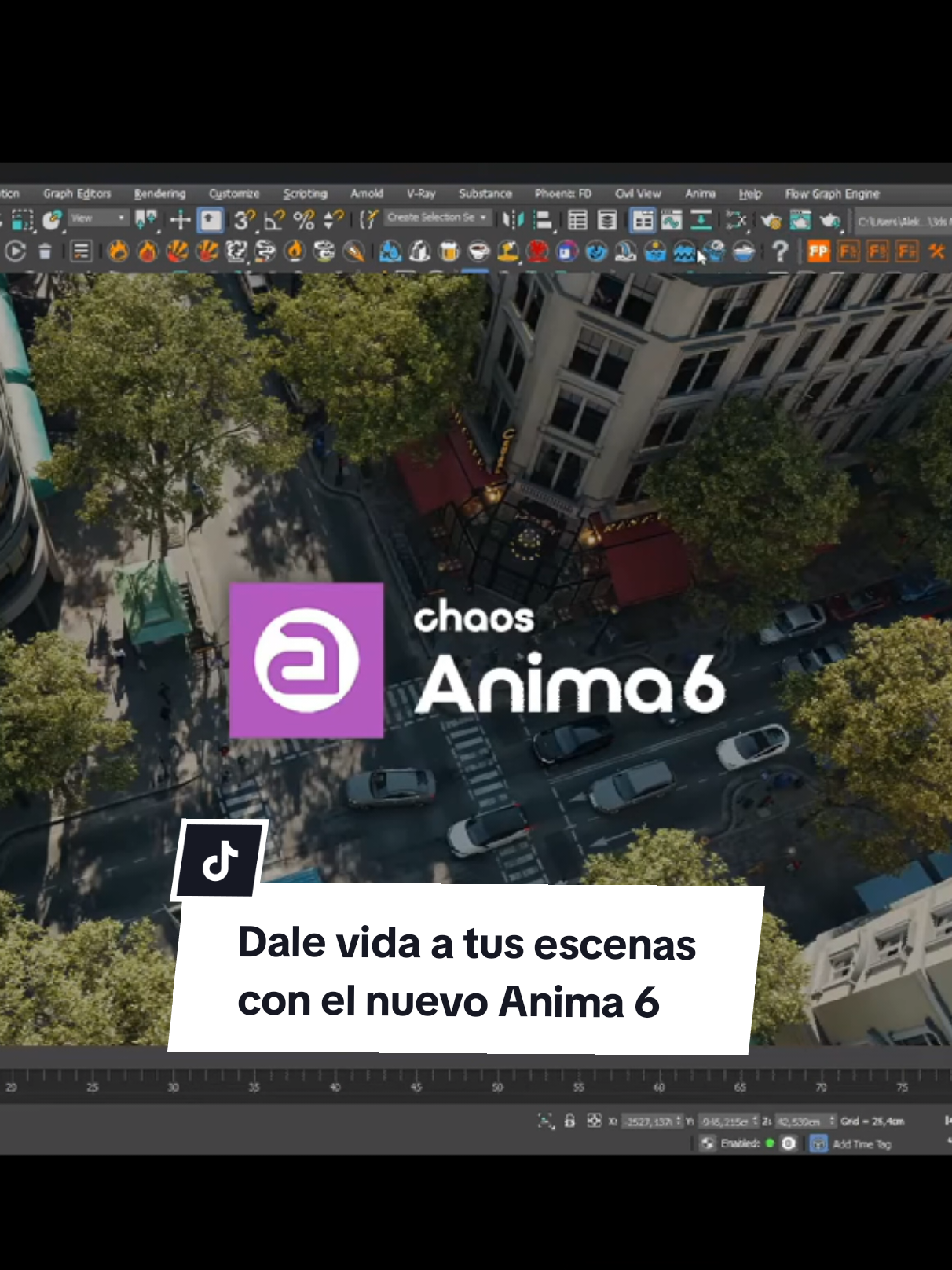Click the Add Time Tag label
Image resolution: width=952 pixels, height=1270 pixels.
pos(862,1144)
